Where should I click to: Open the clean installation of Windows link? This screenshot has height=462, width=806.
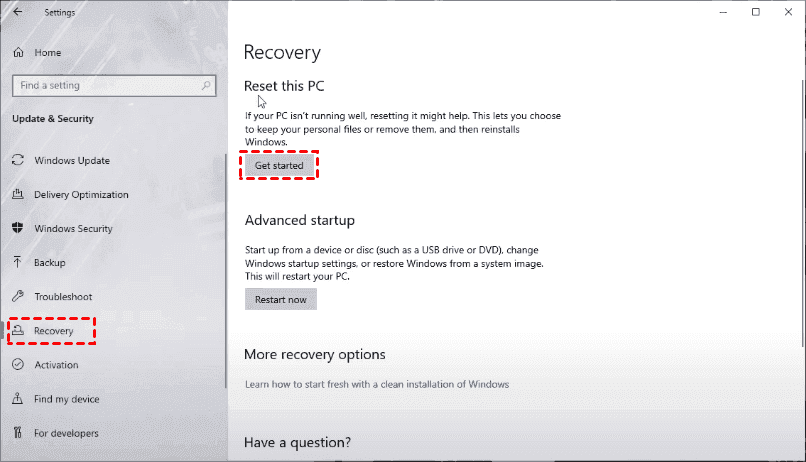(x=377, y=384)
